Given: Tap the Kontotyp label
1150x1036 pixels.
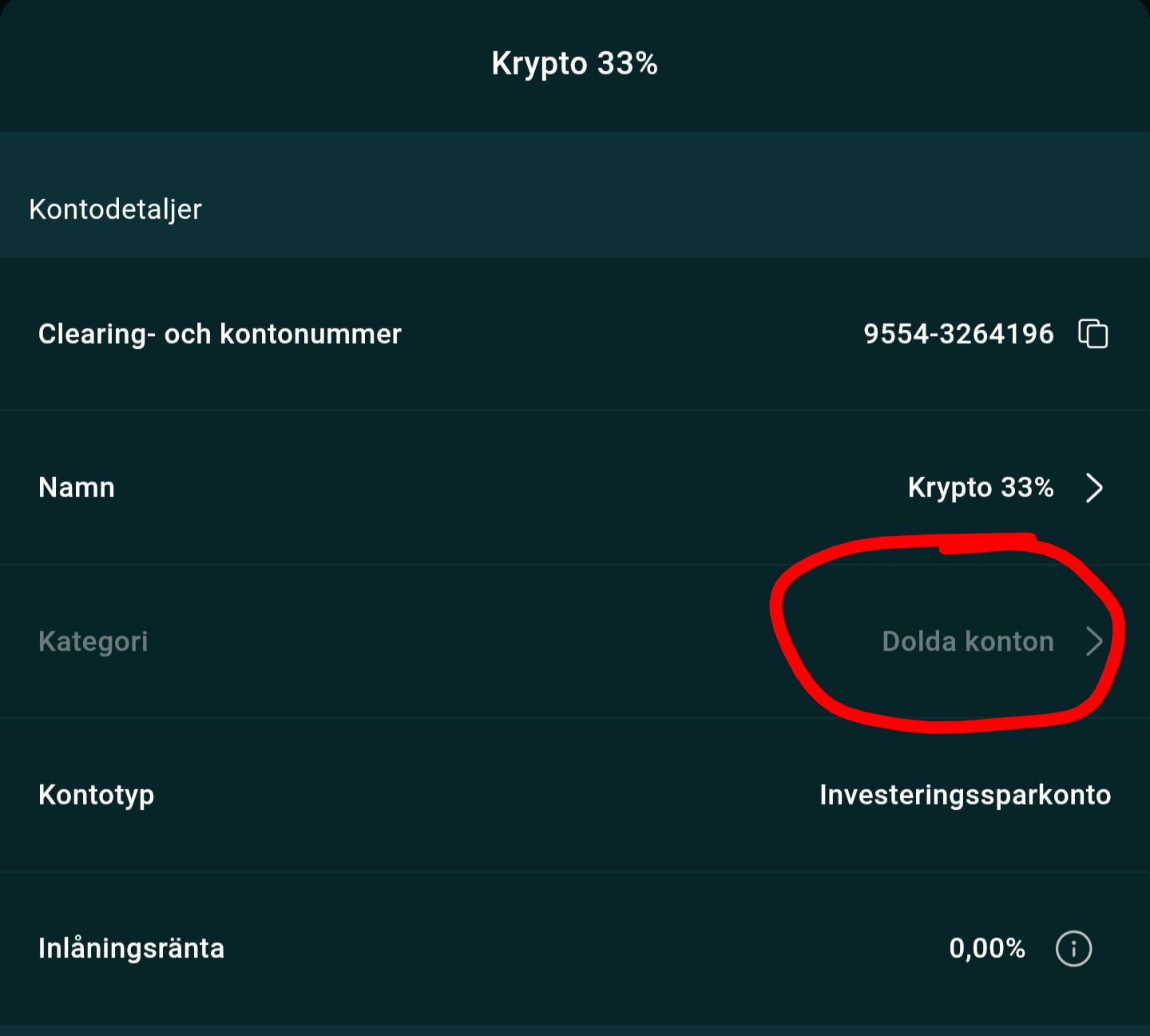Looking at the screenshot, I should click(x=97, y=795).
